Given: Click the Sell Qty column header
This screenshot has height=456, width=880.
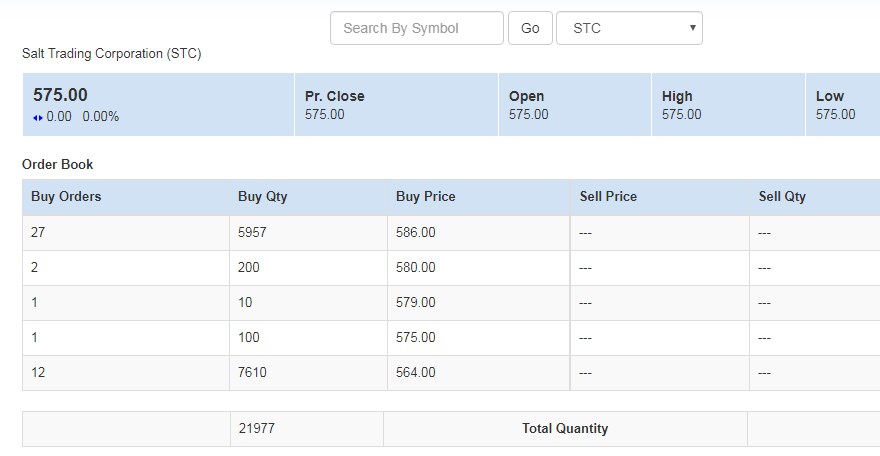Looking at the screenshot, I should pos(782,197).
